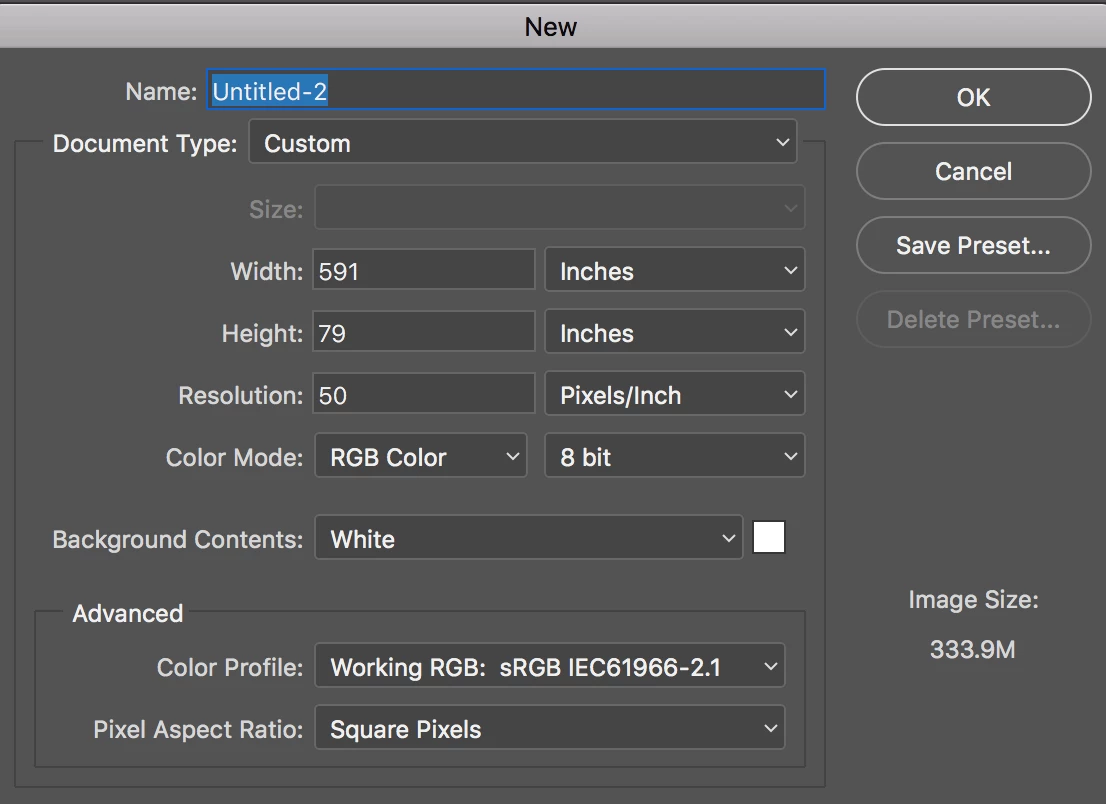The width and height of the screenshot is (1106, 804).
Task: Open the Width units dropdown
Action: click(674, 271)
